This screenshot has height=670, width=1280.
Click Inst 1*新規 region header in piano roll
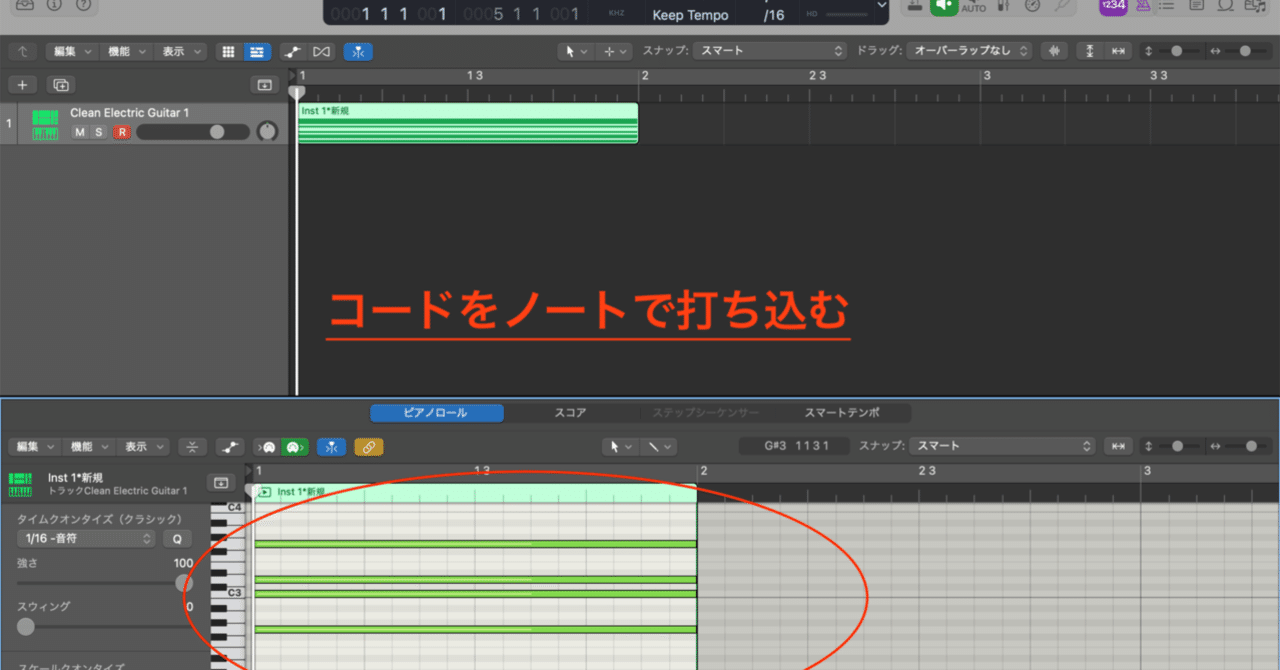pos(475,492)
